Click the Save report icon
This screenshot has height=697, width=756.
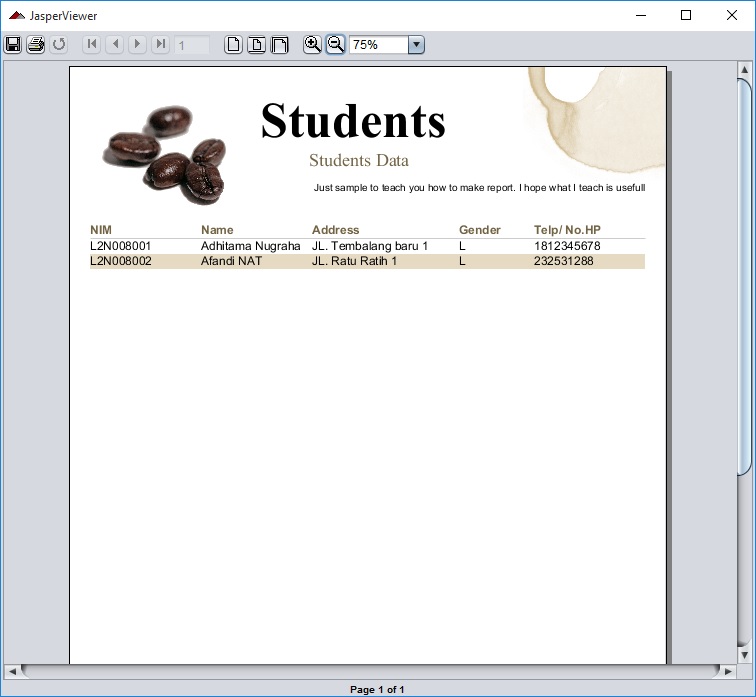13,44
